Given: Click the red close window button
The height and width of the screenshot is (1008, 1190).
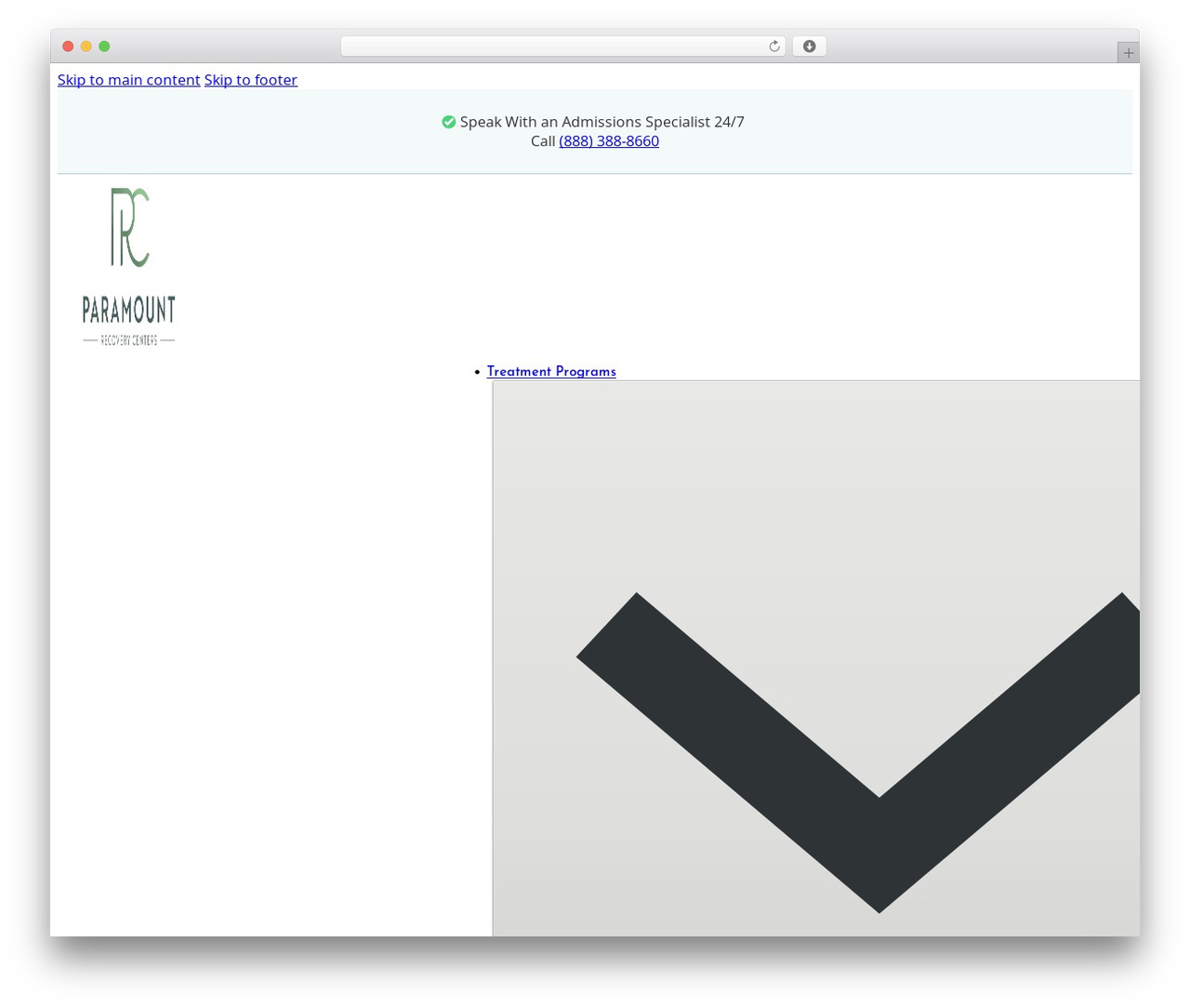Looking at the screenshot, I should pyautogui.click(x=68, y=46).
